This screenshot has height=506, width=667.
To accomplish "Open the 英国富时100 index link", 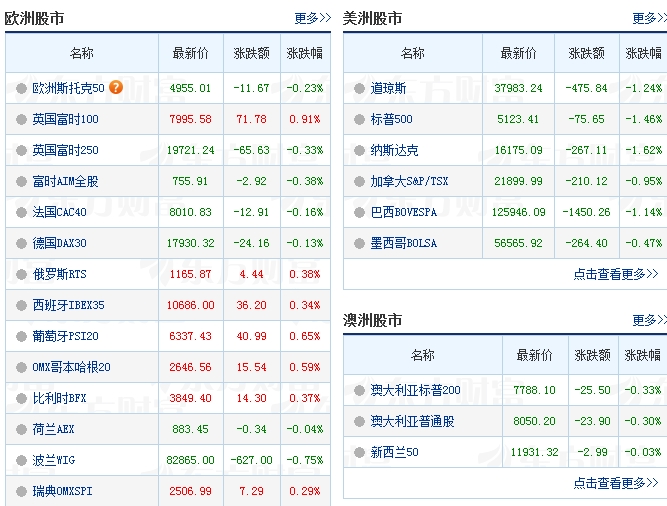I will (66, 119).
